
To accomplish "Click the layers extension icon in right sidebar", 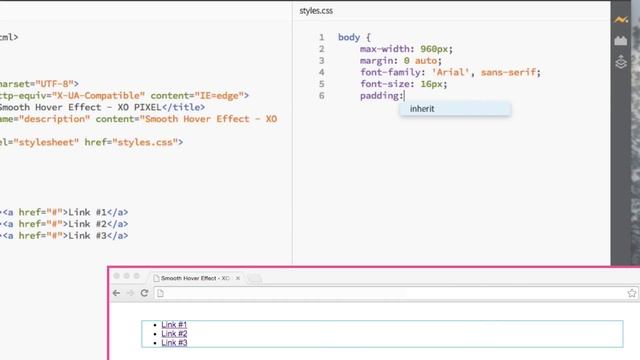I will (x=621, y=62).
